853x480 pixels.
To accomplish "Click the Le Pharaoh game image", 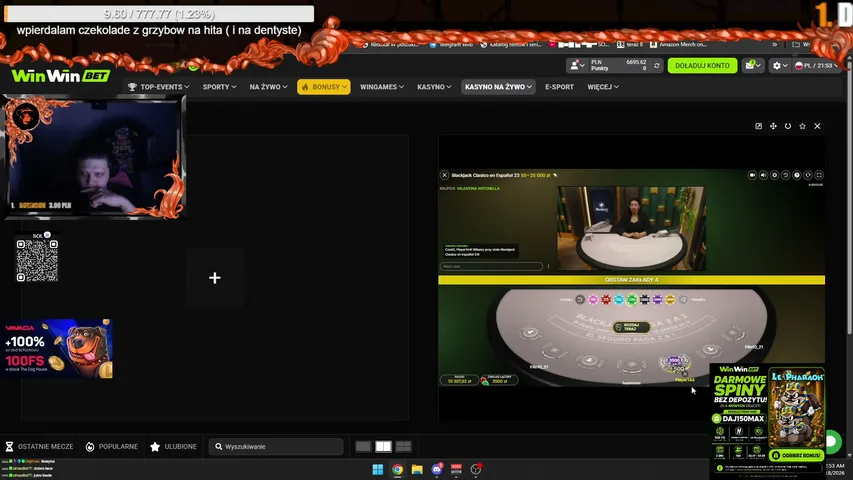I will click(796, 408).
